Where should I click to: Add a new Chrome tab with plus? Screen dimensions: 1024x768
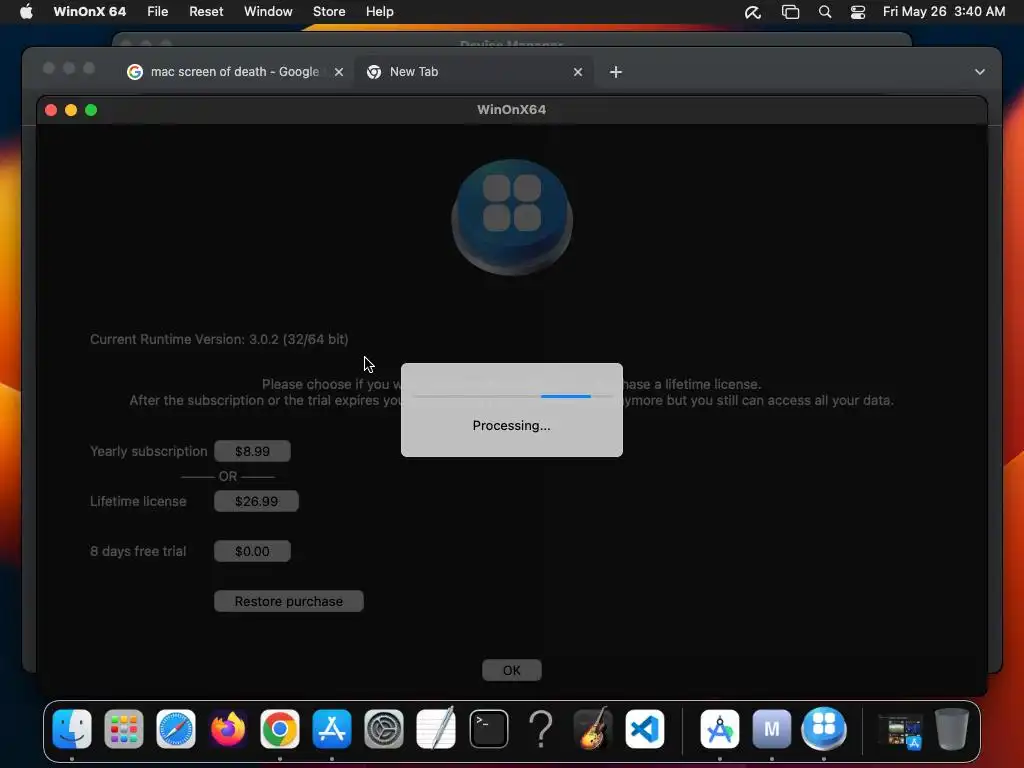tap(616, 72)
